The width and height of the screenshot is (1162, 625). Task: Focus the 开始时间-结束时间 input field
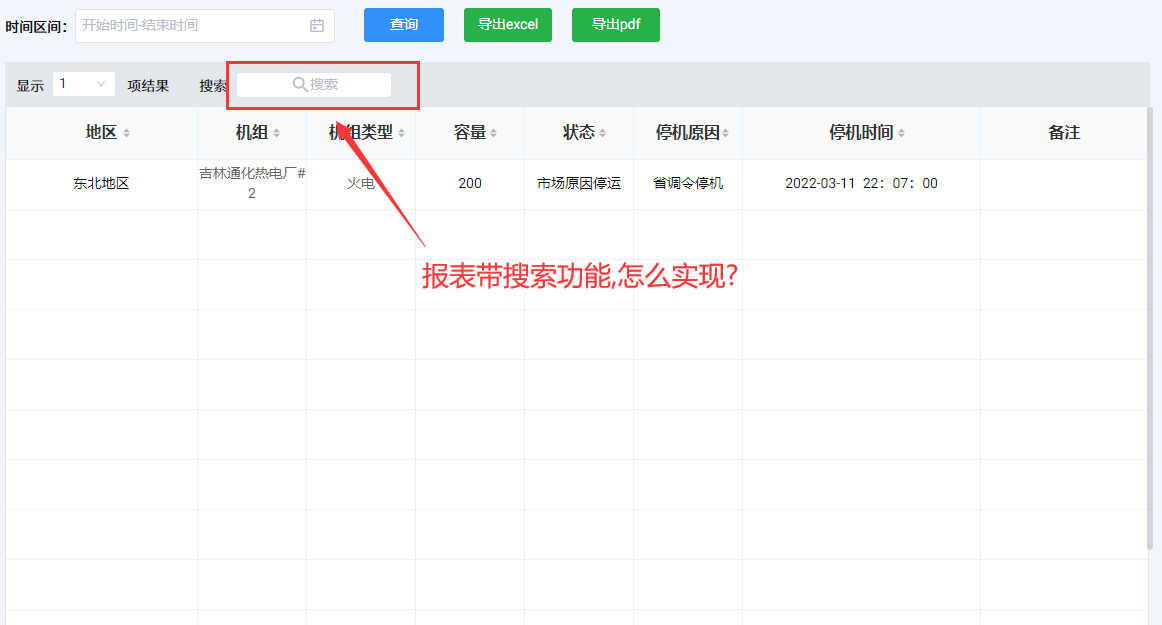(205, 26)
